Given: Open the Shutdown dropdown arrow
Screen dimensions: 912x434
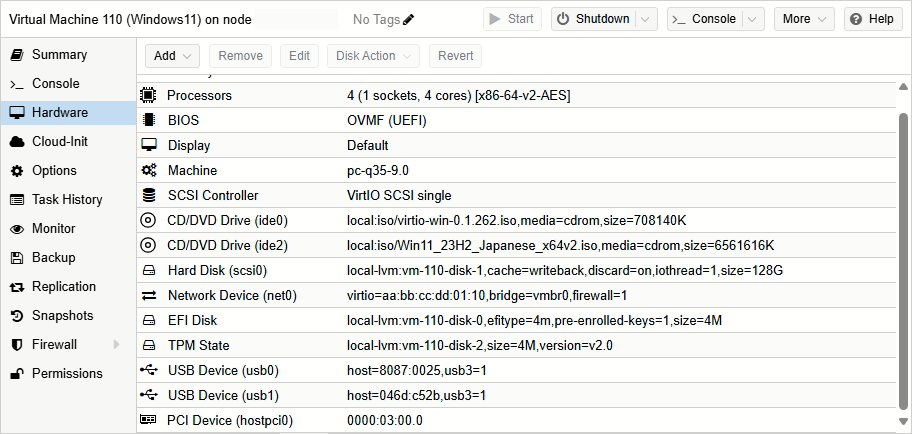Looking at the screenshot, I should click(x=645, y=19).
